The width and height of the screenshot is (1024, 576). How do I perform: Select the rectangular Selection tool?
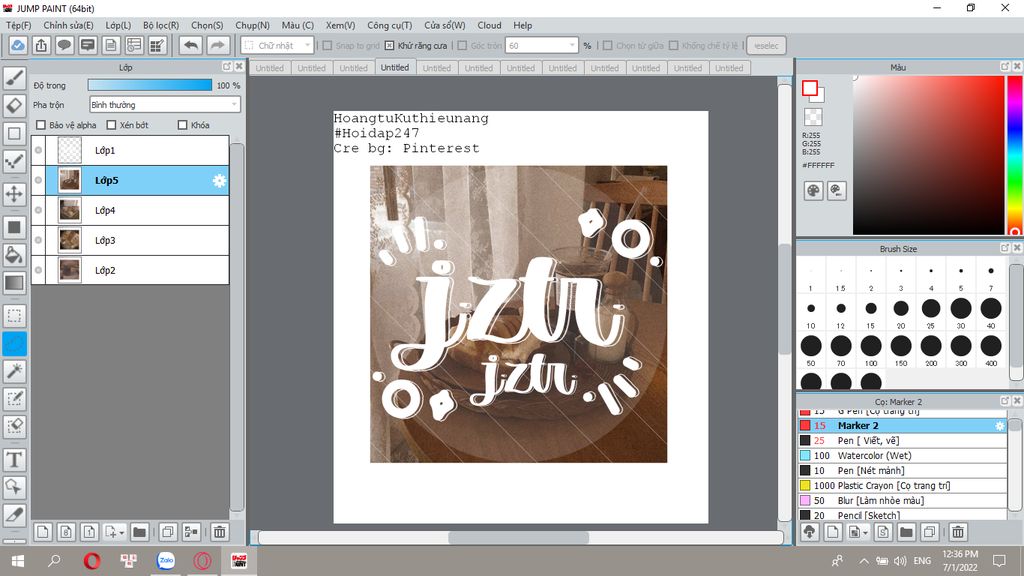pos(14,316)
